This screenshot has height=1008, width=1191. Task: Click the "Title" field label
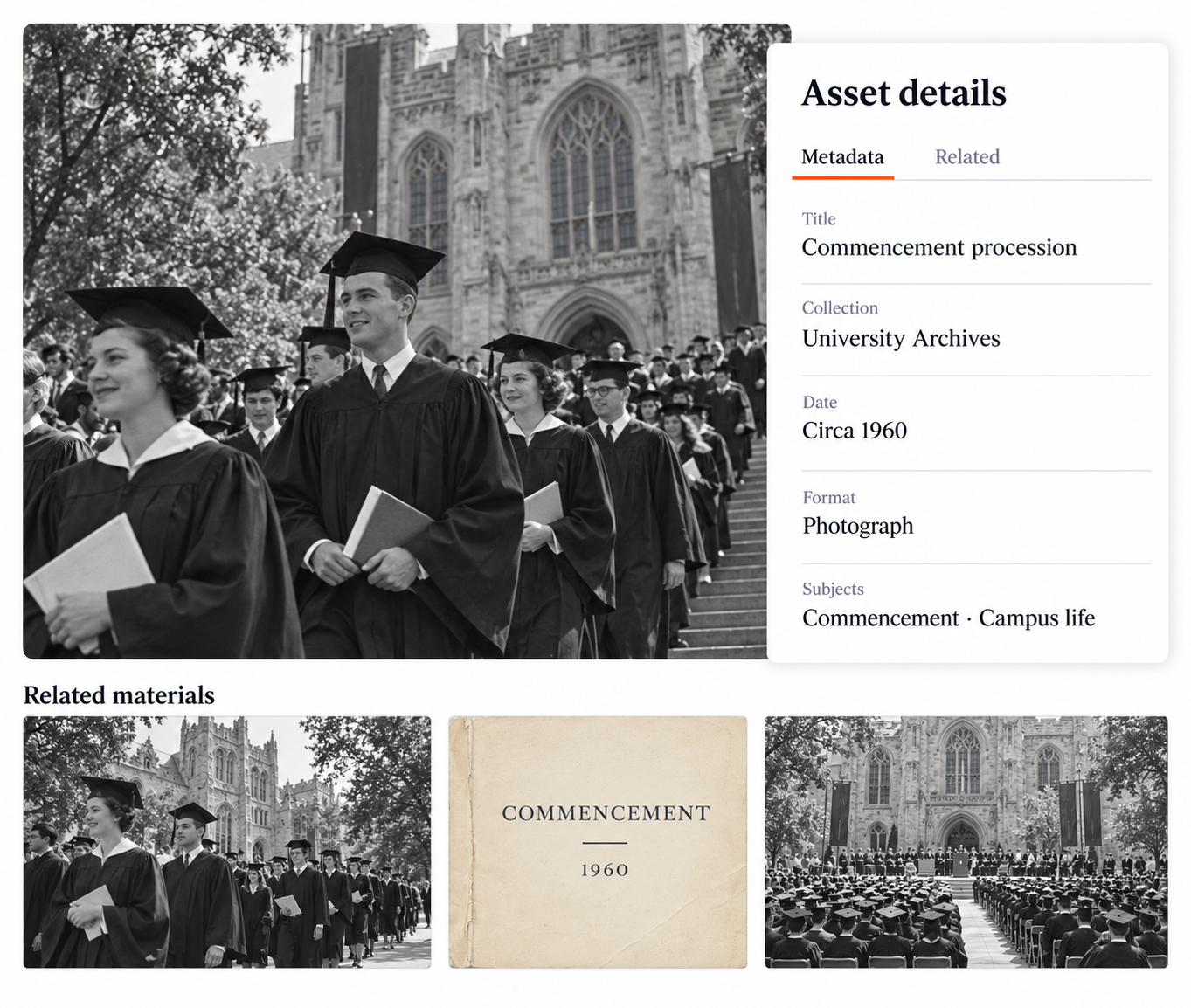[819, 219]
